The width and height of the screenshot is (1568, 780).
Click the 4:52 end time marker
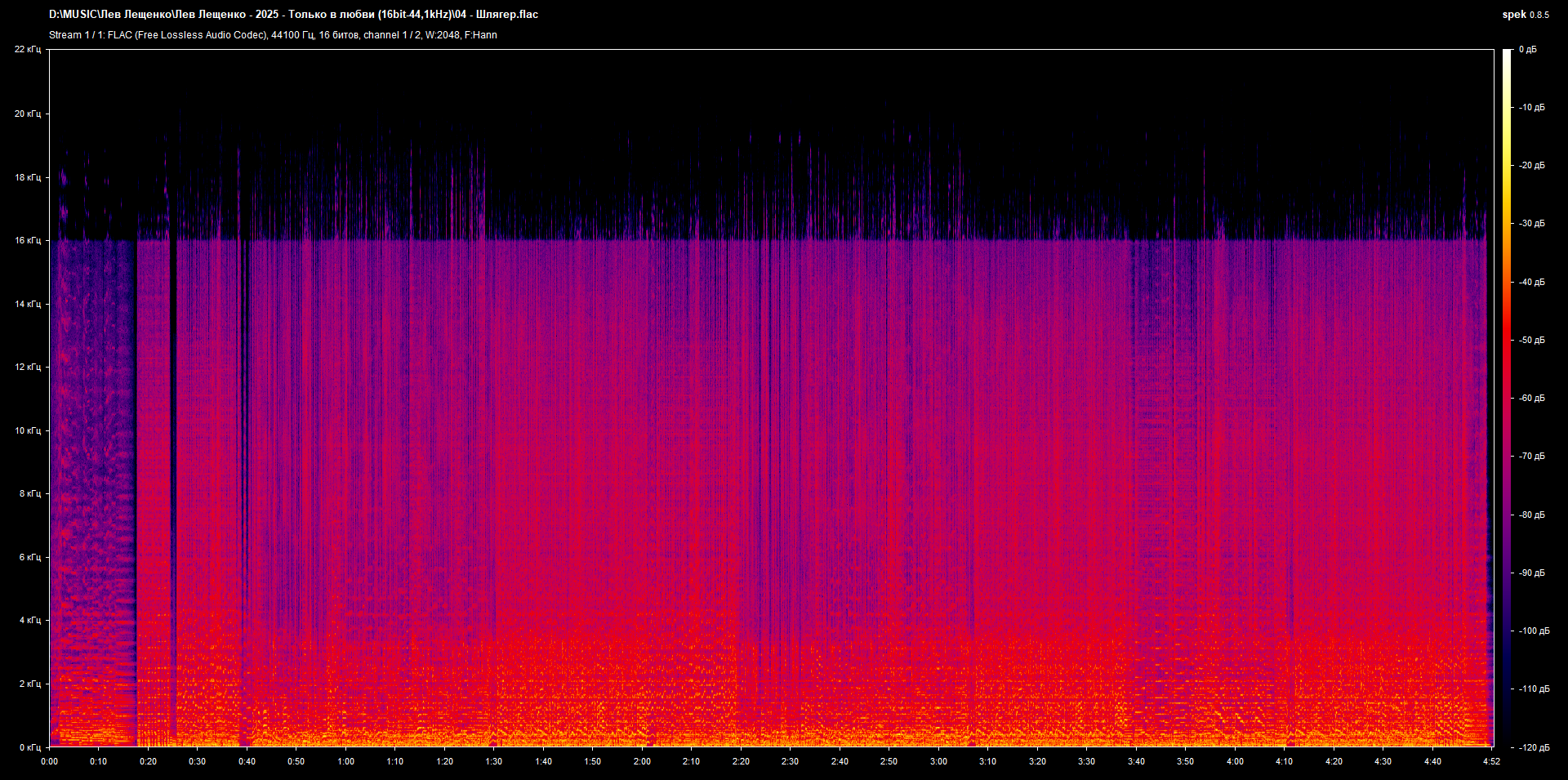click(x=1492, y=761)
